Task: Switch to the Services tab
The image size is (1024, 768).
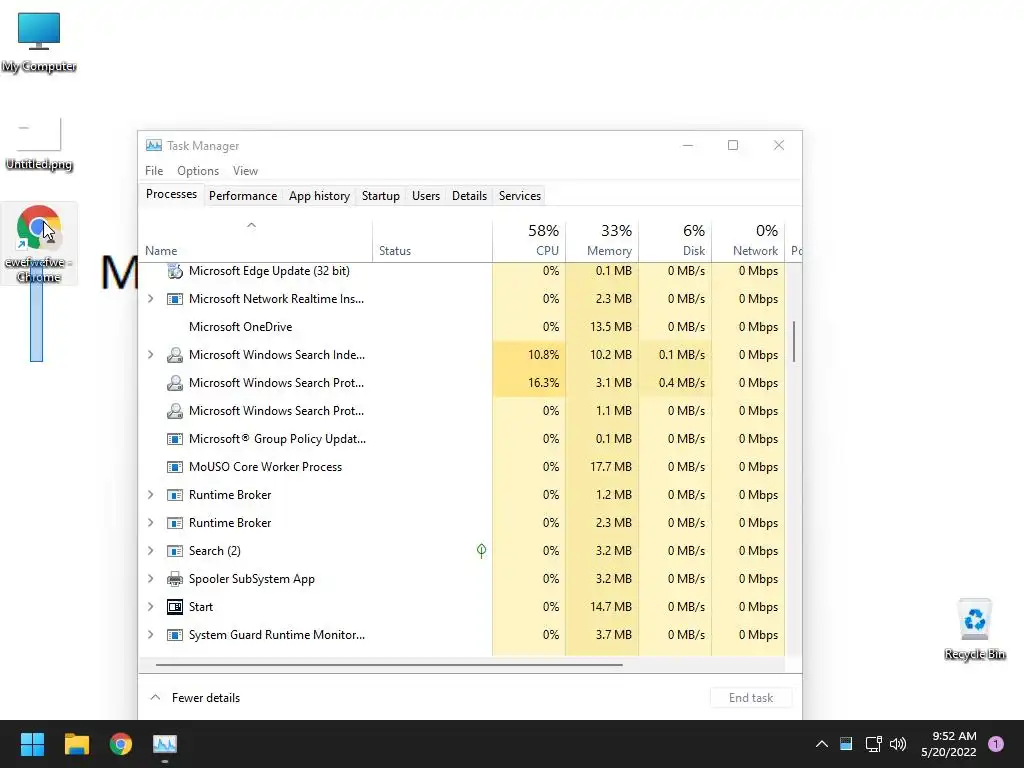Action: (x=520, y=196)
